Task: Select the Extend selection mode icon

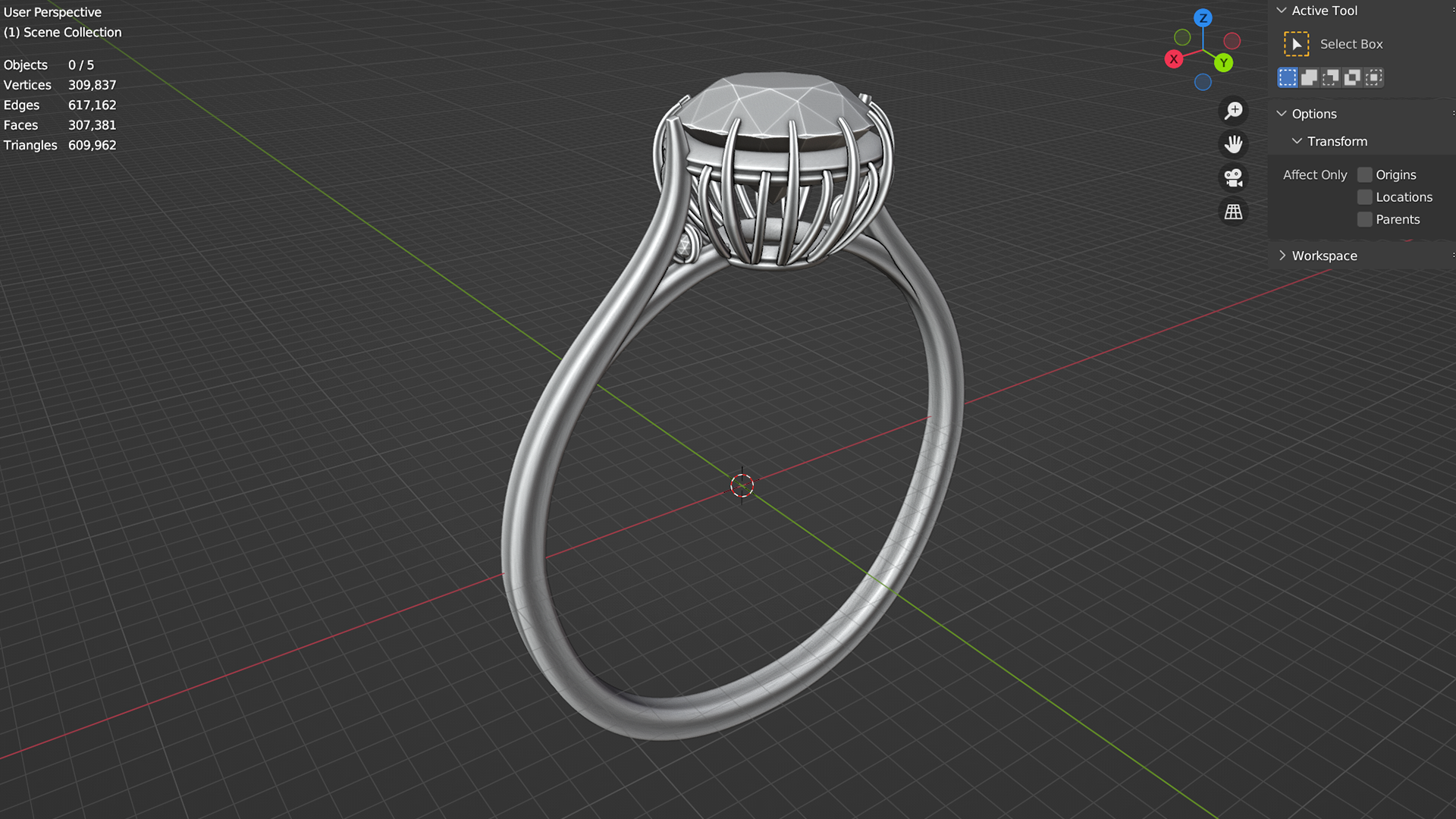Action: [x=1309, y=77]
